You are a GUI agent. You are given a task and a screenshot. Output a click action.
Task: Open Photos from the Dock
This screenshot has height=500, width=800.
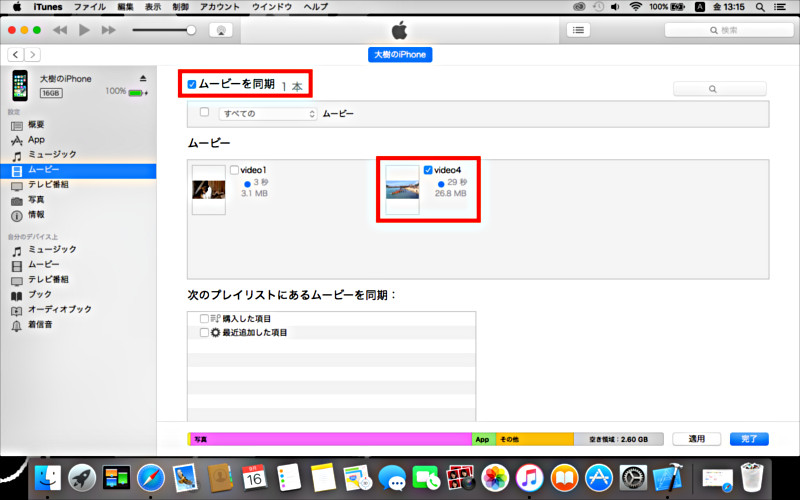tap(495, 478)
